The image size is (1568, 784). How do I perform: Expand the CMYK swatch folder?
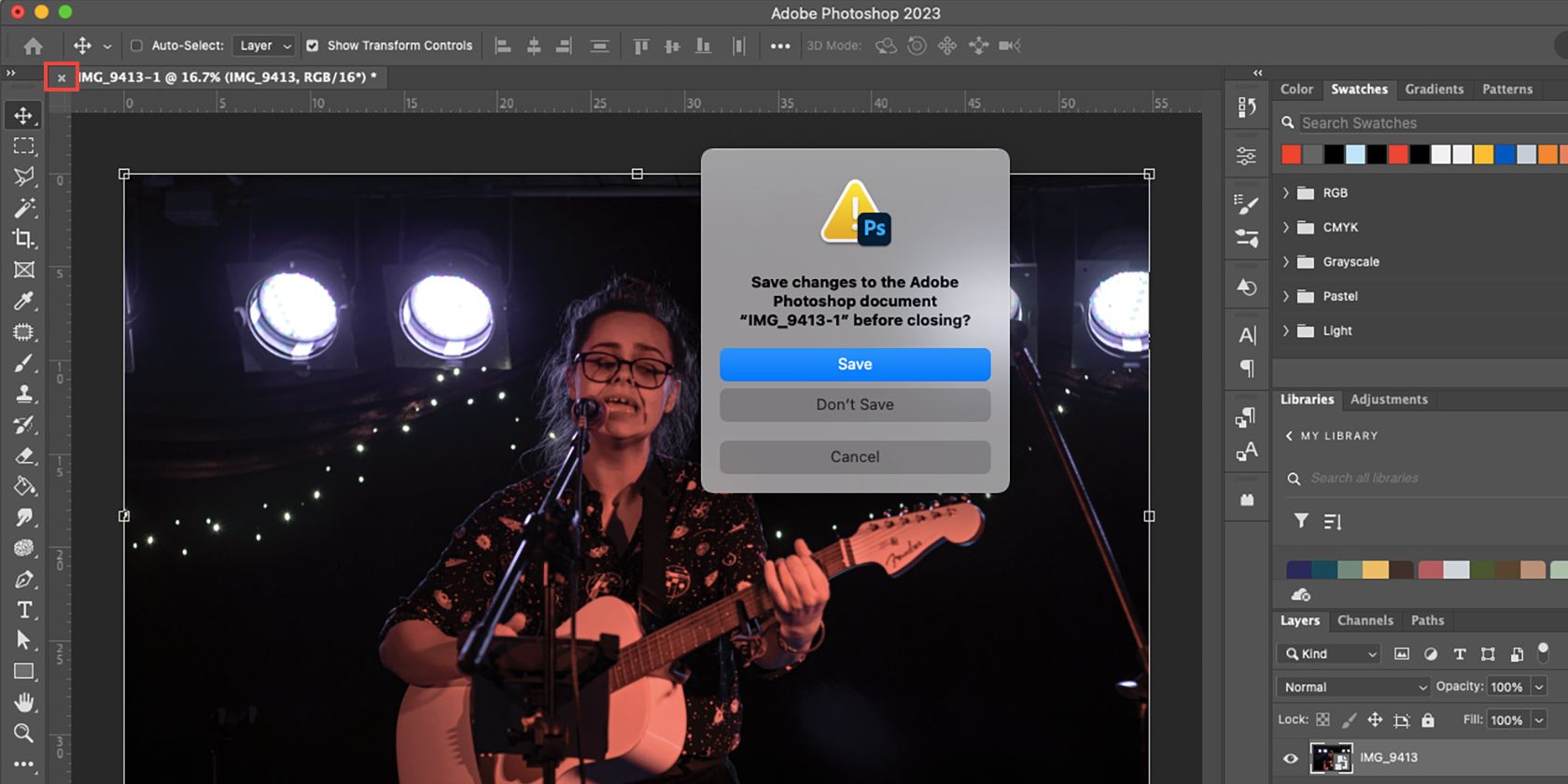click(1286, 228)
